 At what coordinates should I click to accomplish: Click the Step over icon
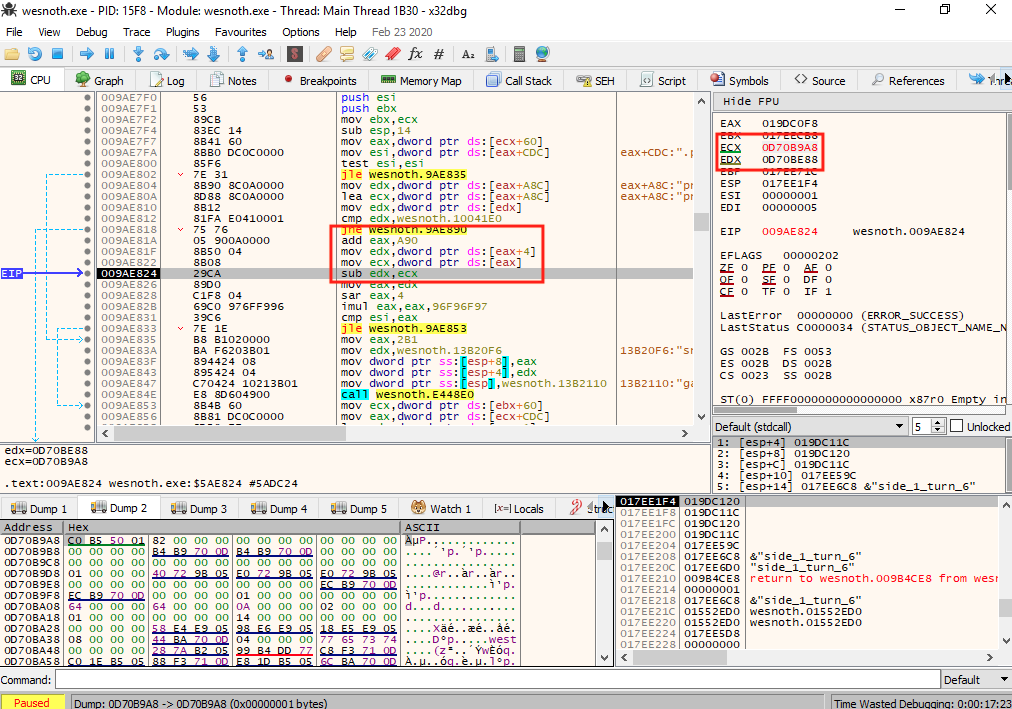click(x=161, y=54)
